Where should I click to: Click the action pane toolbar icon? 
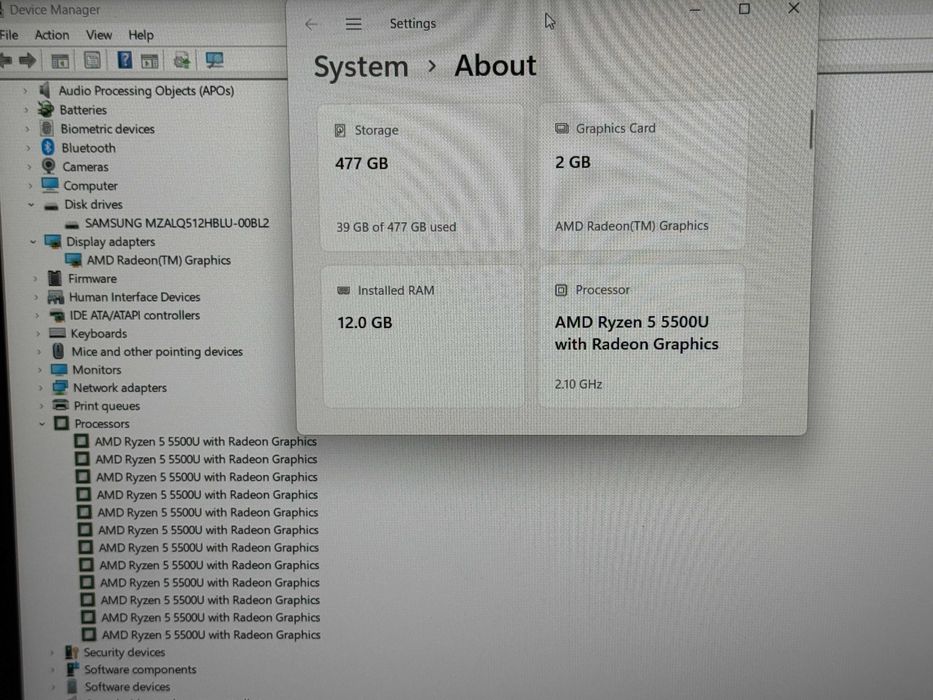click(x=149, y=61)
